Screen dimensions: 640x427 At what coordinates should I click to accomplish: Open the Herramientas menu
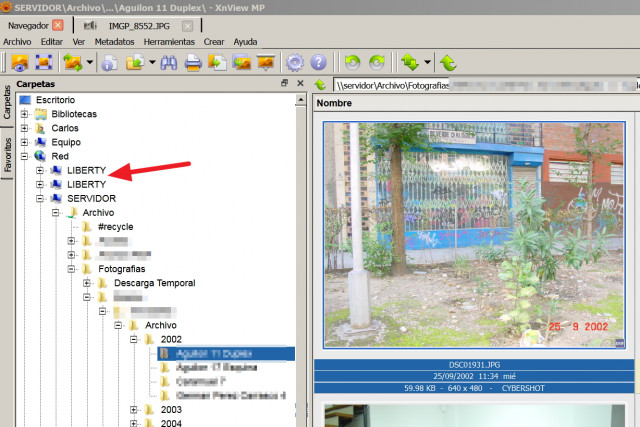(169, 42)
